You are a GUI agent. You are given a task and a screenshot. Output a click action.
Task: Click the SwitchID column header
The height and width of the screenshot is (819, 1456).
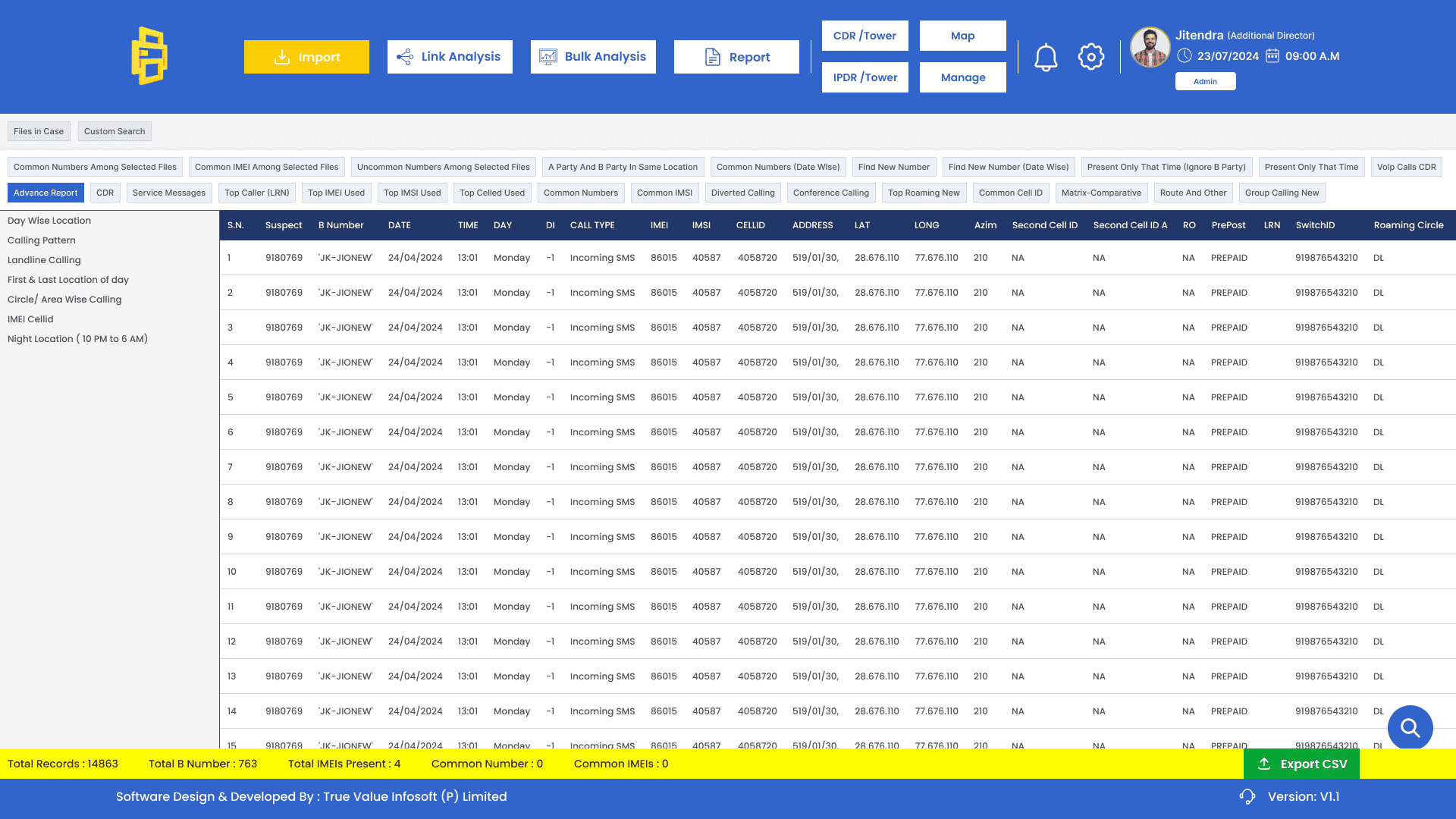click(1315, 225)
